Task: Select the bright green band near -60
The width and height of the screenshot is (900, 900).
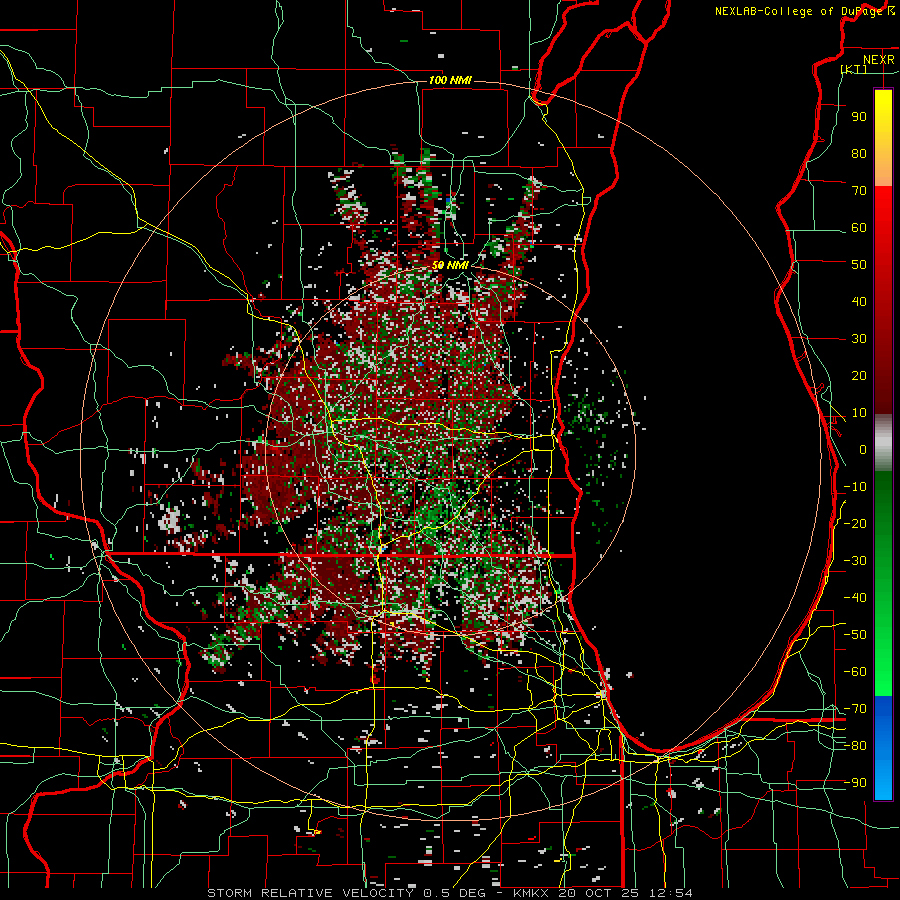Action: tap(883, 672)
